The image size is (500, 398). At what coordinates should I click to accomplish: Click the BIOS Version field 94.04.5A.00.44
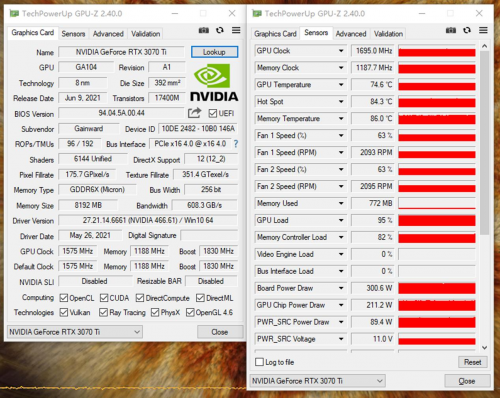[x=121, y=113]
